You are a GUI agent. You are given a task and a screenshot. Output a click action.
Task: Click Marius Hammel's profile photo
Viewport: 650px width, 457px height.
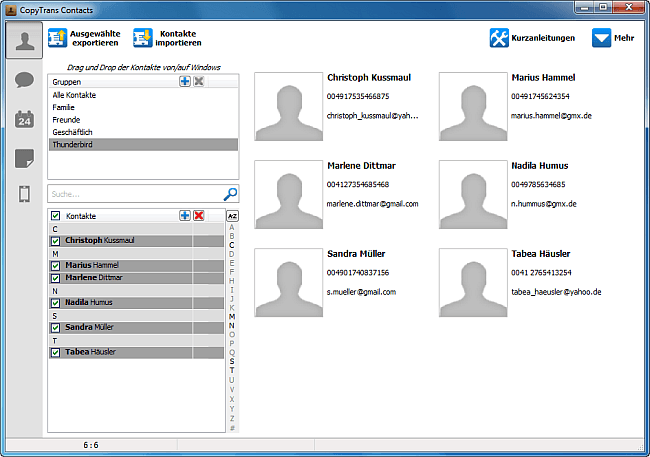(473, 107)
